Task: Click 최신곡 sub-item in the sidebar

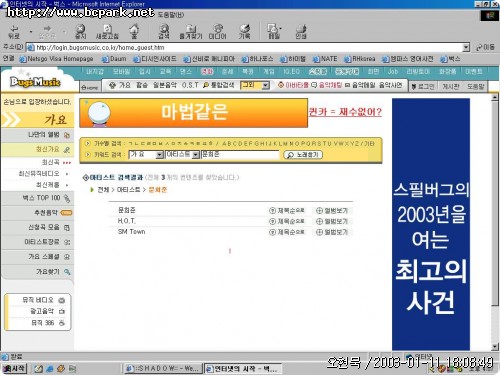Action: [x=51, y=162]
